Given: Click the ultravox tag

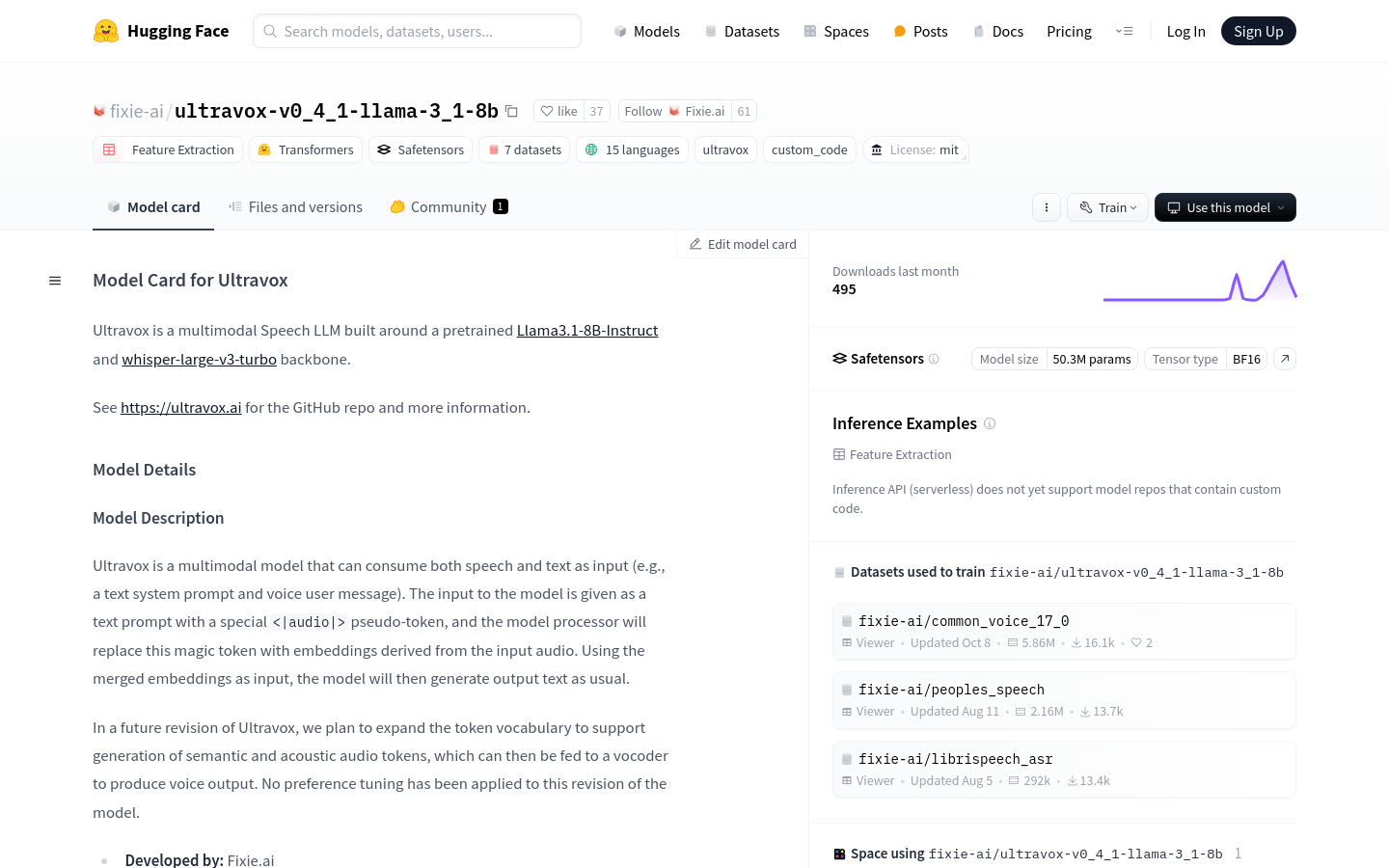Looking at the screenshot, I should click(725, 149).
